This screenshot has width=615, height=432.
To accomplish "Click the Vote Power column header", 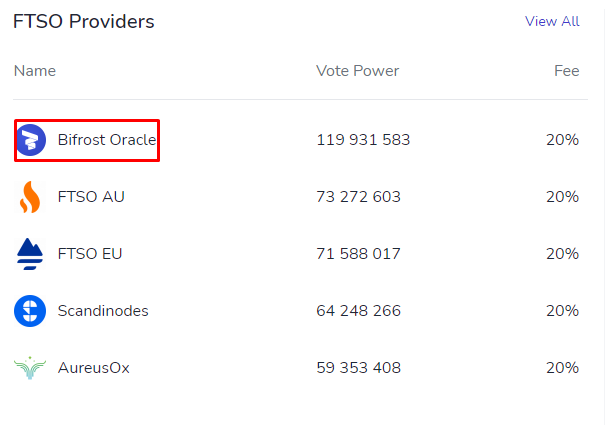I will point(357,71).
